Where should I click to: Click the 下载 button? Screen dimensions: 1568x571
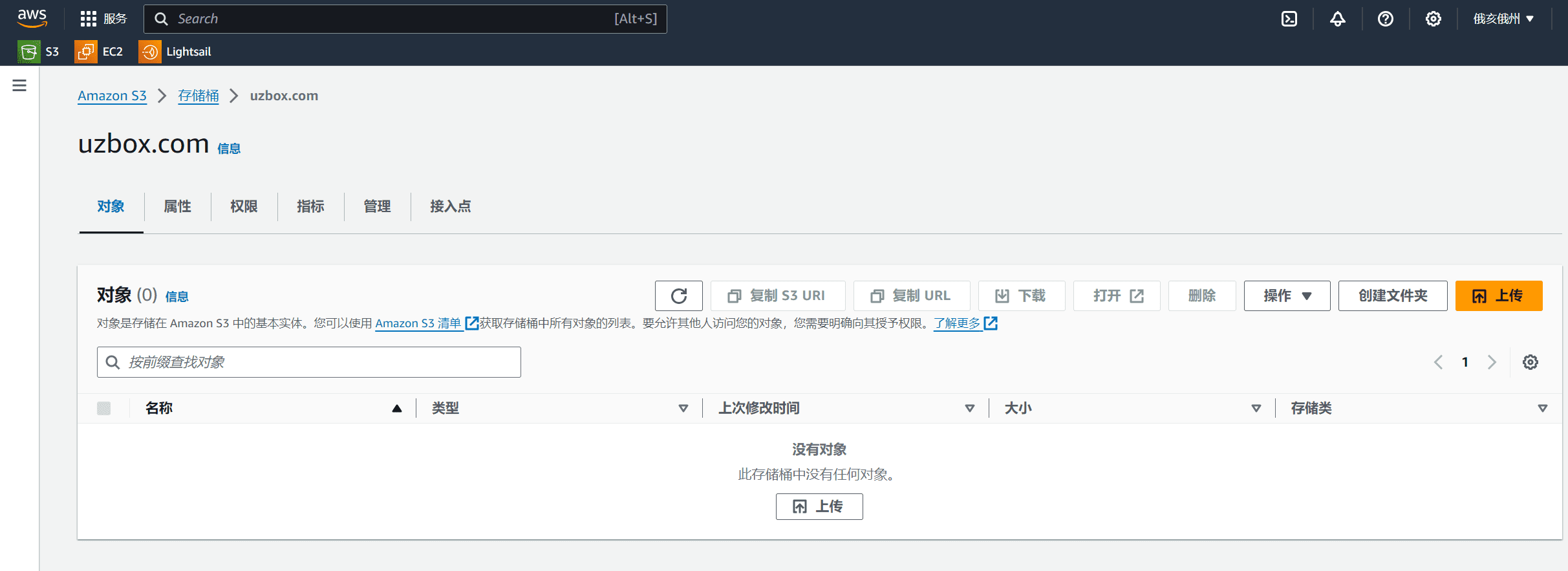click(1022, 296)
